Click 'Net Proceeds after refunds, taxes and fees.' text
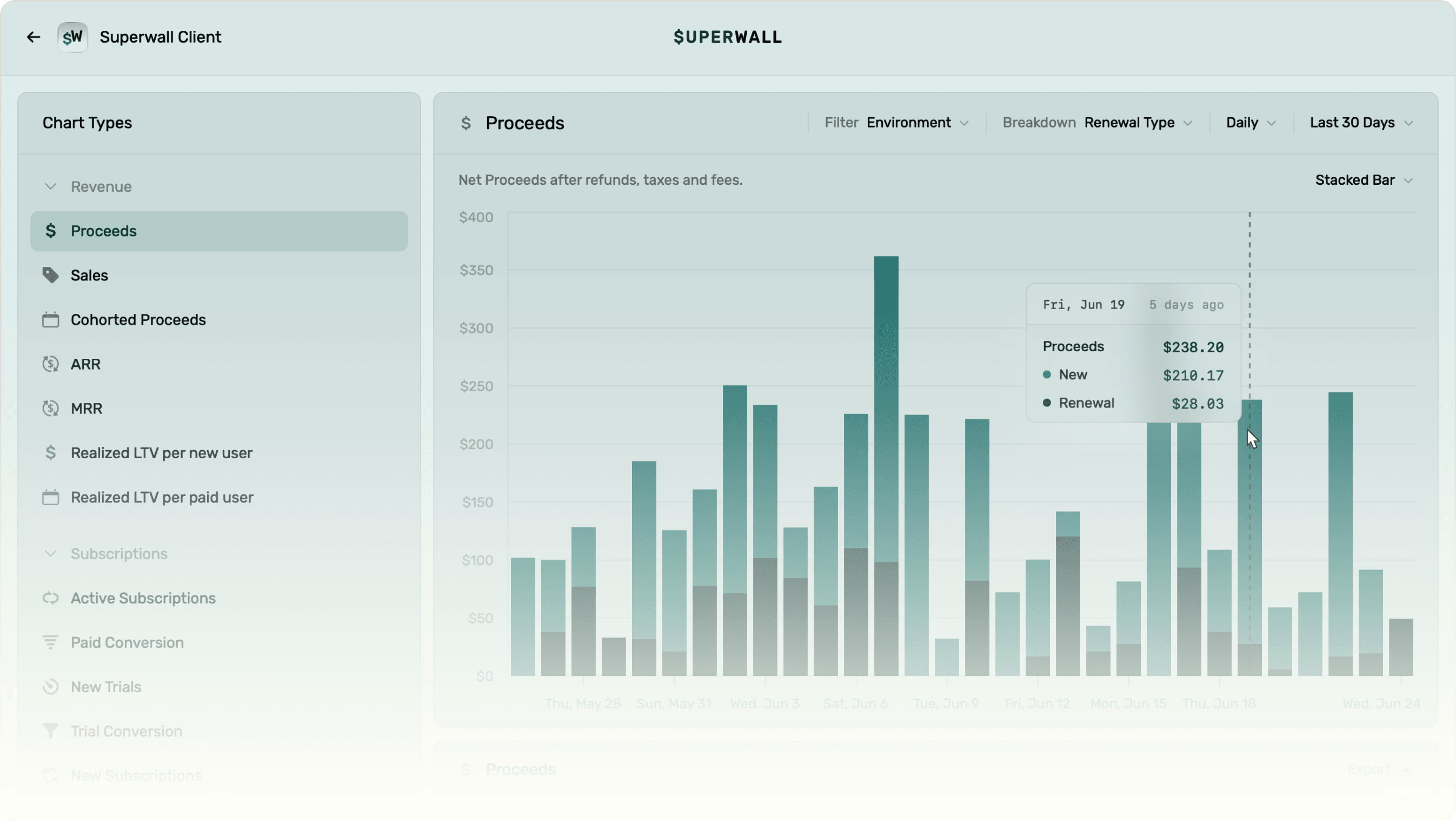 (x=600, y=180)
